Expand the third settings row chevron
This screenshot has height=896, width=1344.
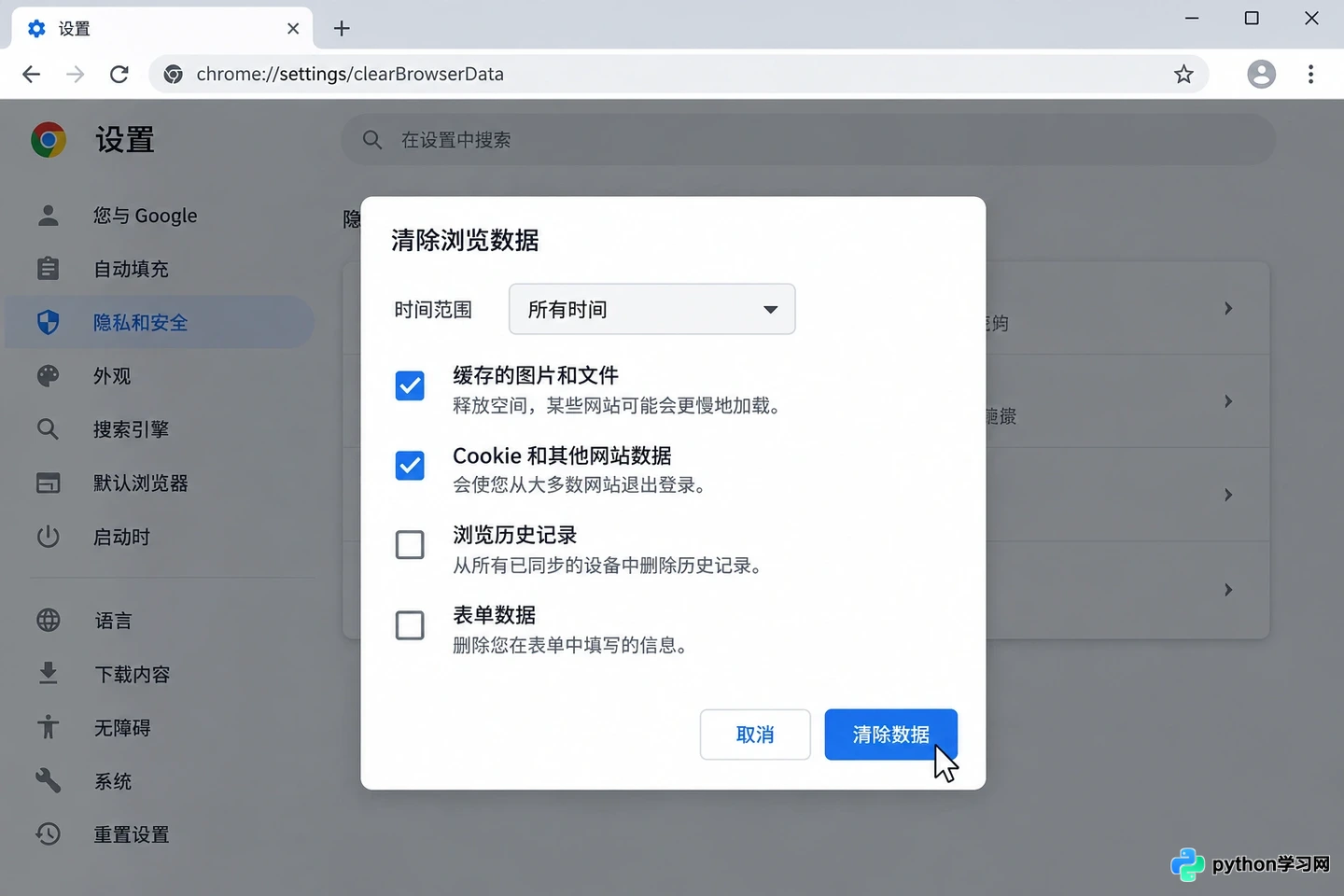[x=1228, y=495]
